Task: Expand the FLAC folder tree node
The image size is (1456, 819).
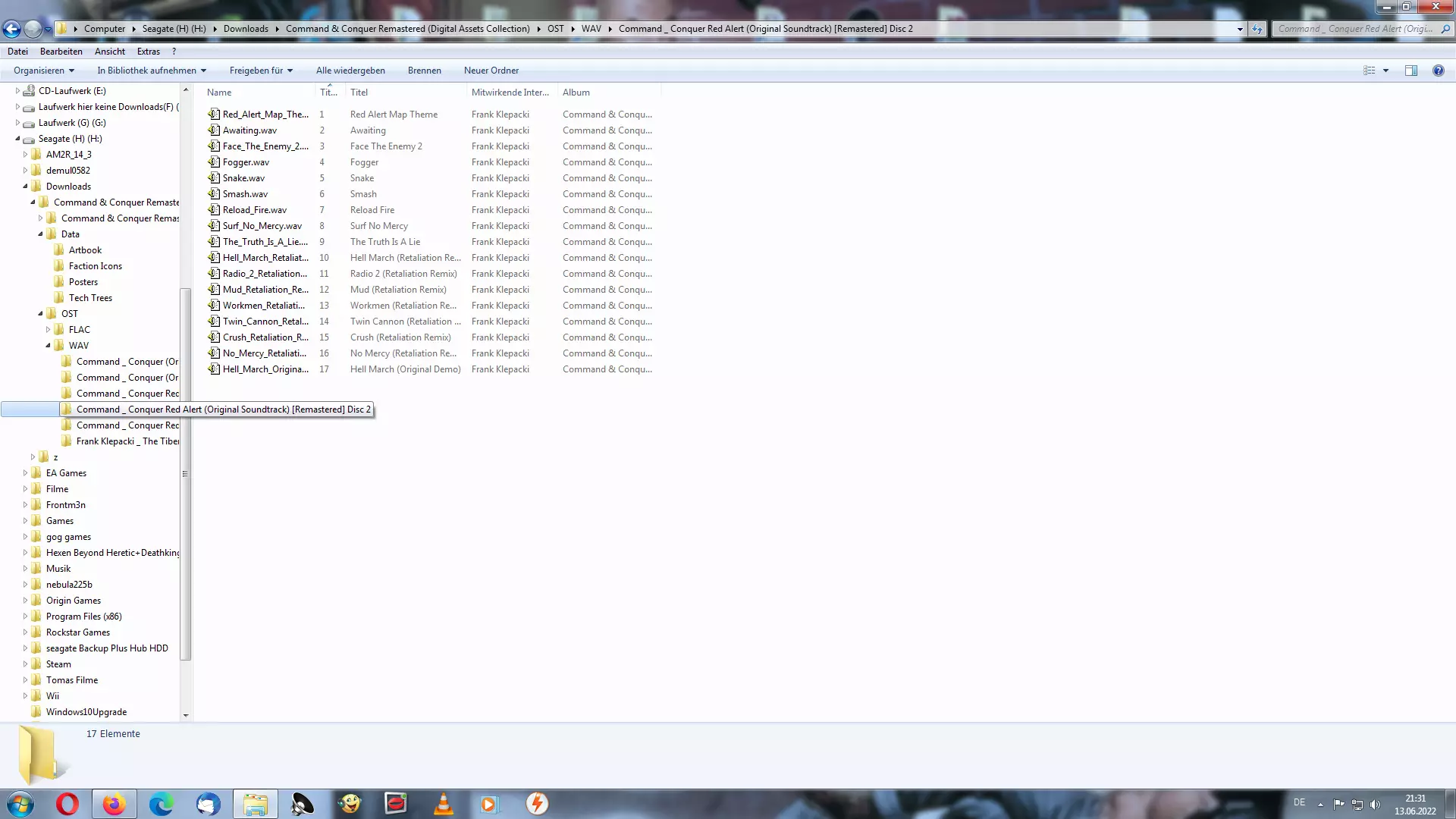Action: point(48,330)
